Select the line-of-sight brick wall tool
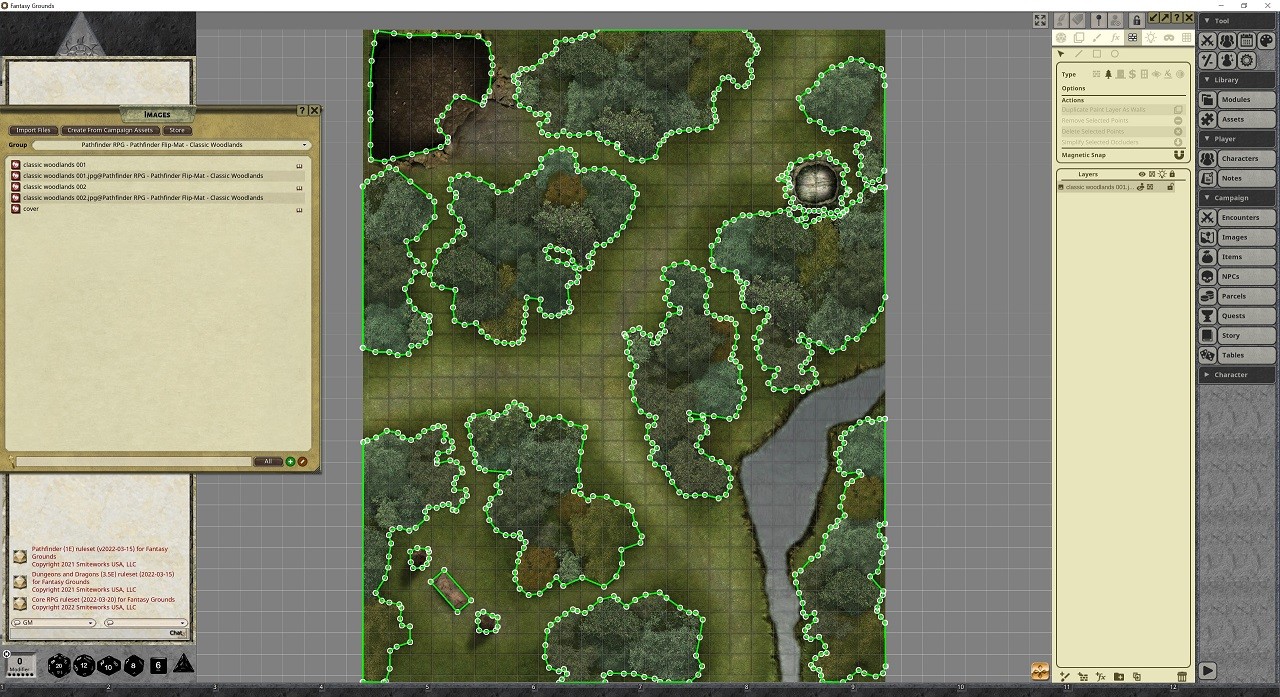1280x697 pixels. [1133, 37]
